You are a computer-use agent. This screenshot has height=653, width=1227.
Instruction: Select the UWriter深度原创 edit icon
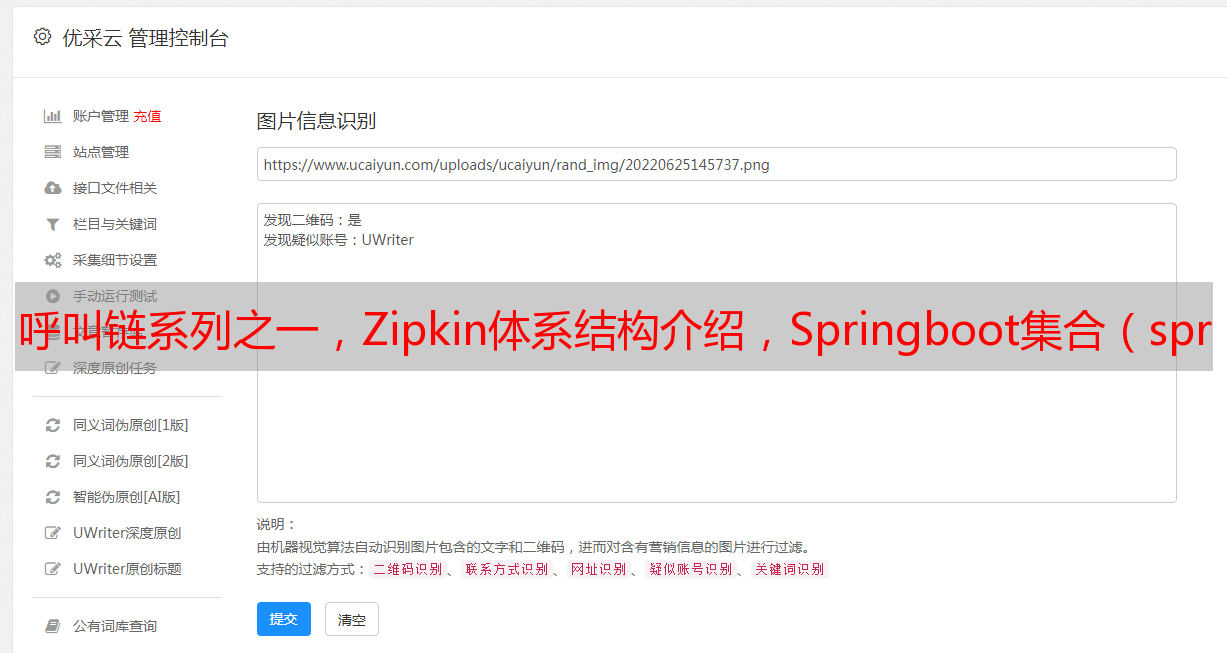point(53,533)
